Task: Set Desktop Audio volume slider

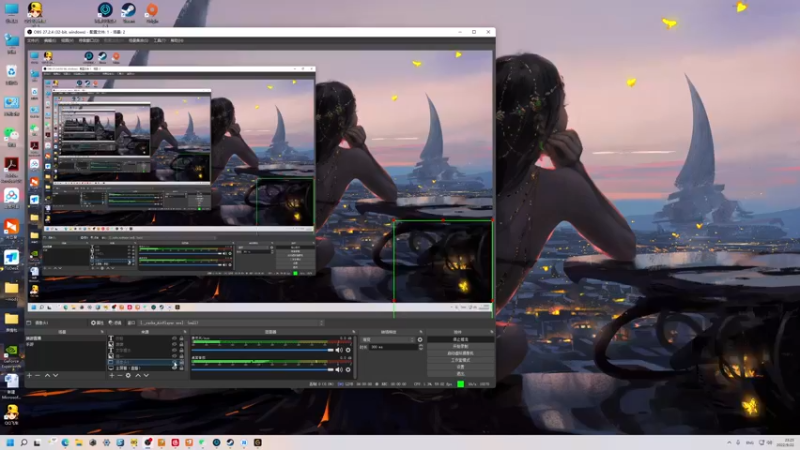Action: (x=263, y=369)
